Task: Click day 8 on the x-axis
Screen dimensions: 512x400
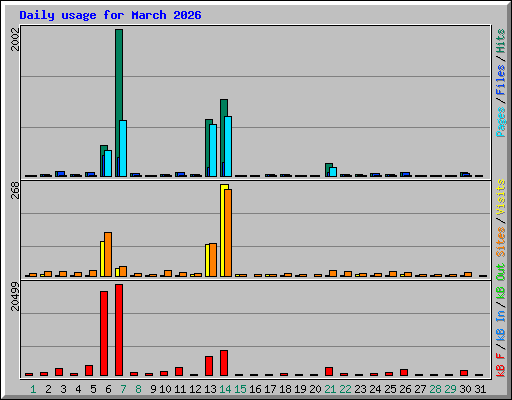Action: [138, 389]
